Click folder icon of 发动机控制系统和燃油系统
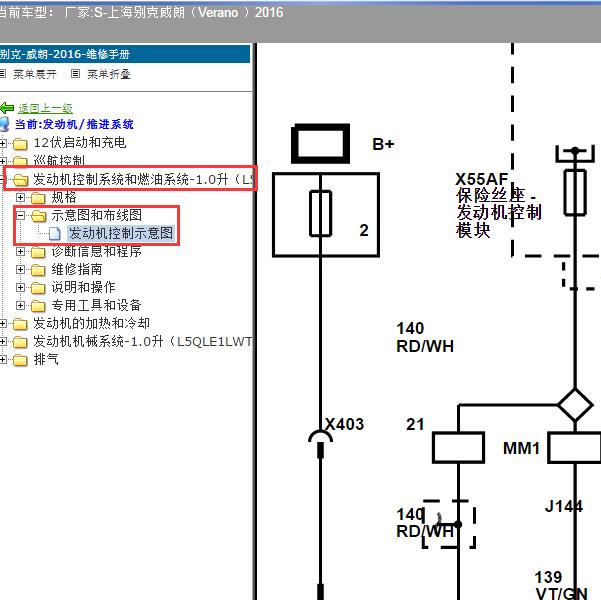Screen dimensions: 601x600 [20, 180]
